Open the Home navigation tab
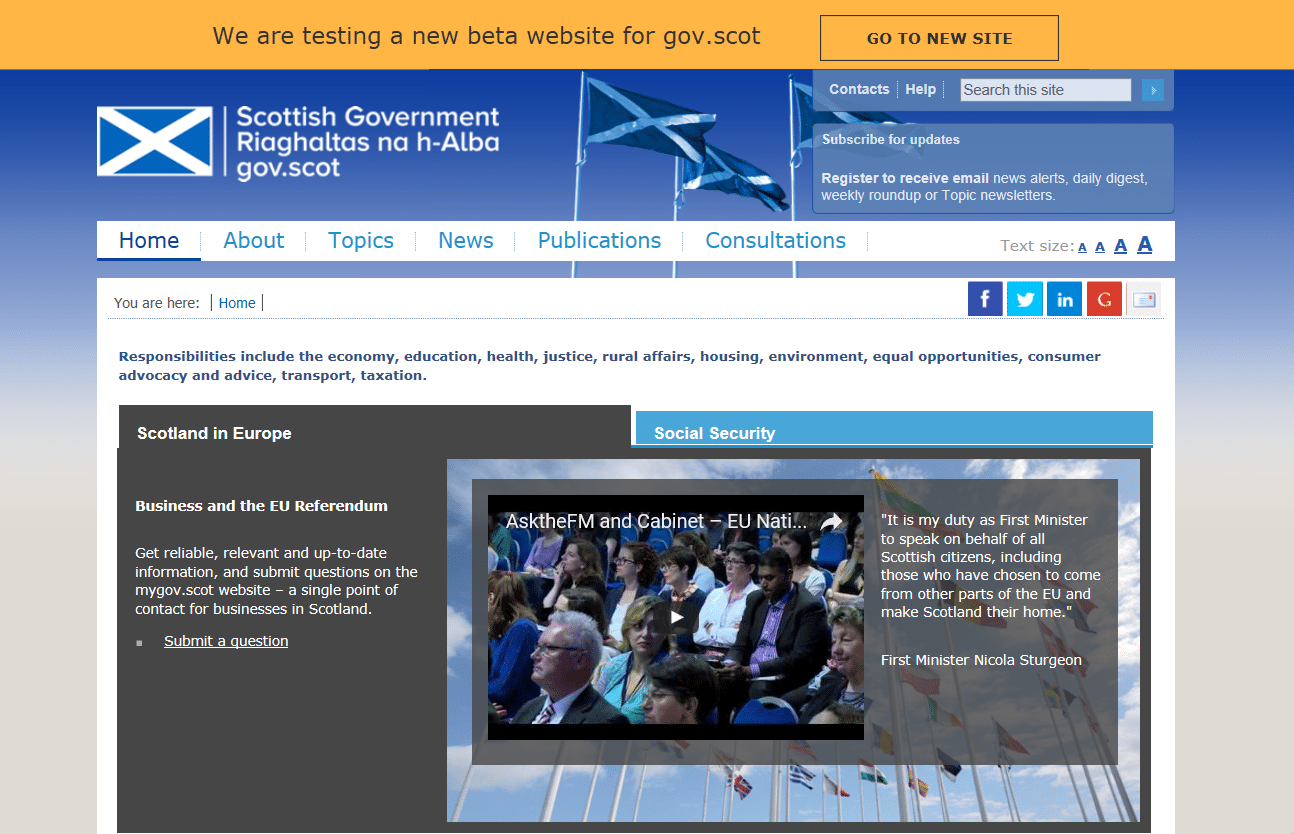This screenshot has width=1294, height=834. [149, 241]
